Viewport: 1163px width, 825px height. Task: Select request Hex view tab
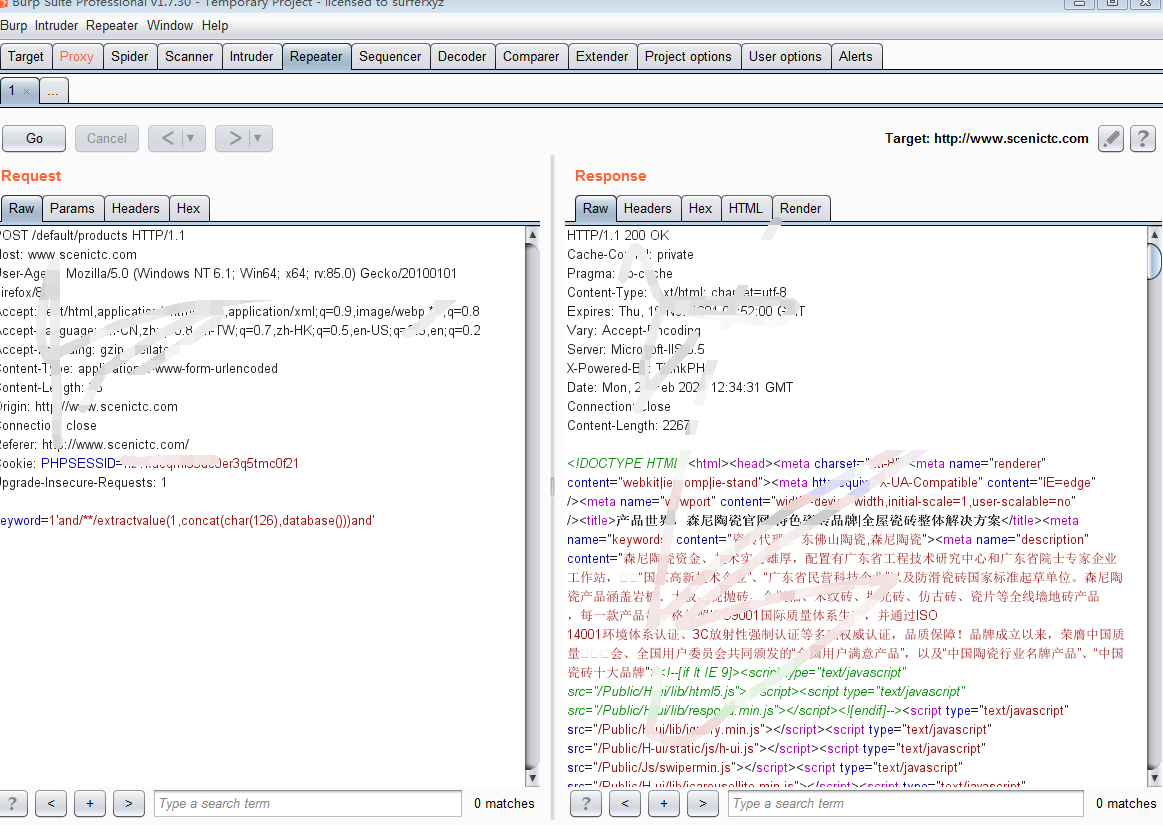(x=188, y=208)
